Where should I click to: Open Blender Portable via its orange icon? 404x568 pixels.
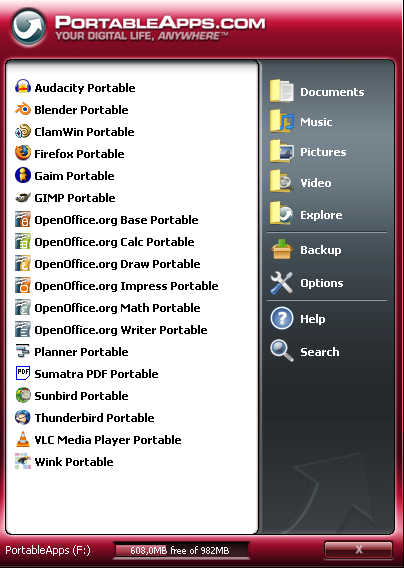pos(22,109)
